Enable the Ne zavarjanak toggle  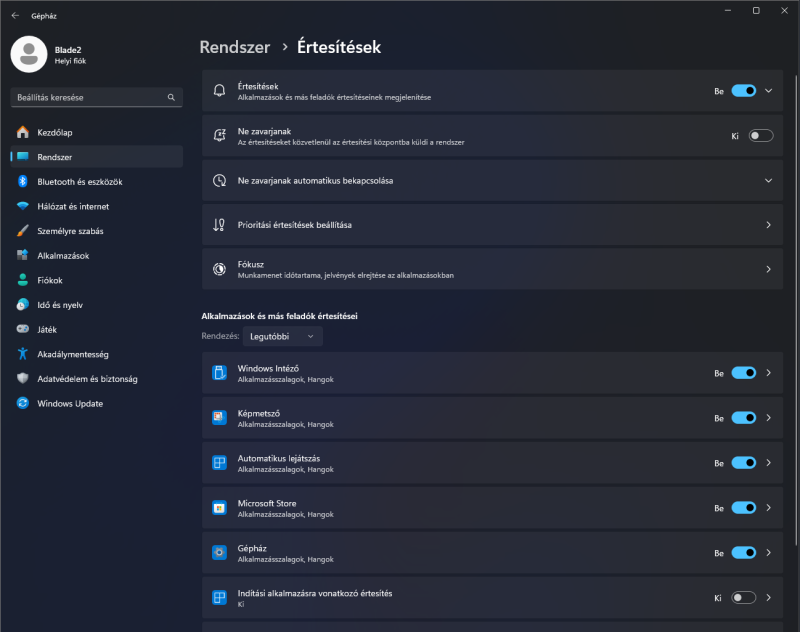761,136
